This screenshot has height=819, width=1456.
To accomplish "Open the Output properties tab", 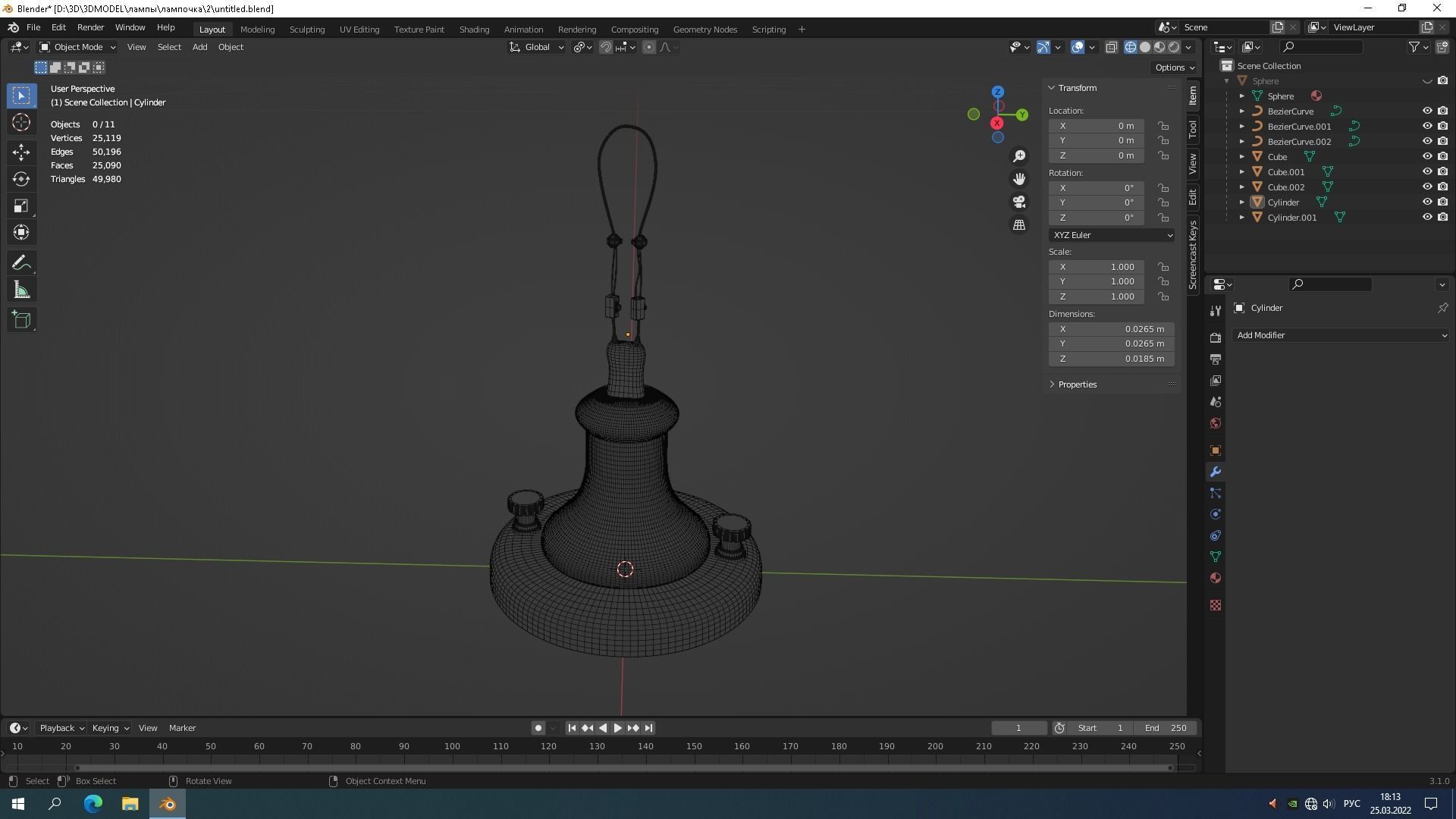I will click(1216, 359).
